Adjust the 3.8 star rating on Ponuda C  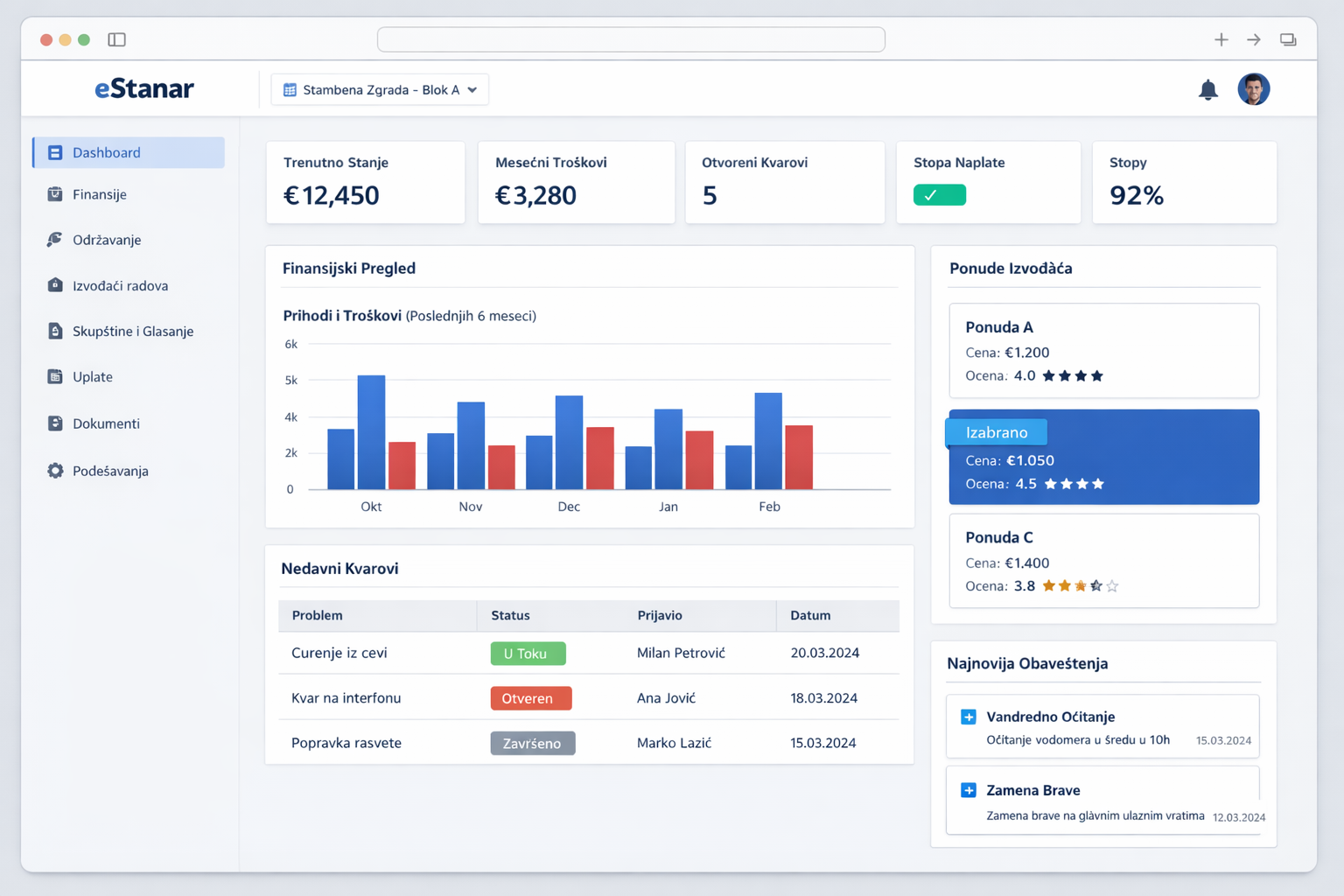1081,585
